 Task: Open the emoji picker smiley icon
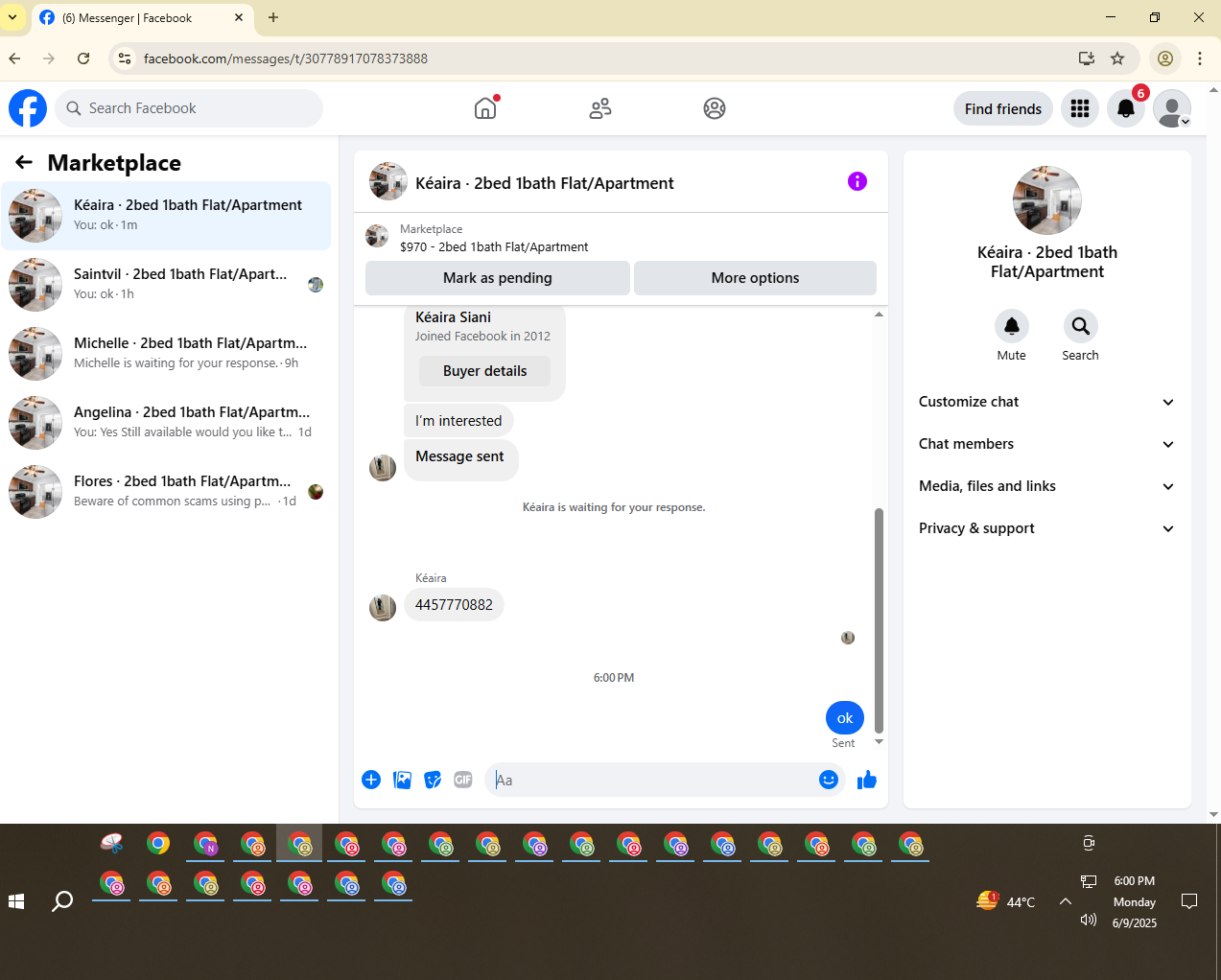pyautogui.click(x=829, y=780)
